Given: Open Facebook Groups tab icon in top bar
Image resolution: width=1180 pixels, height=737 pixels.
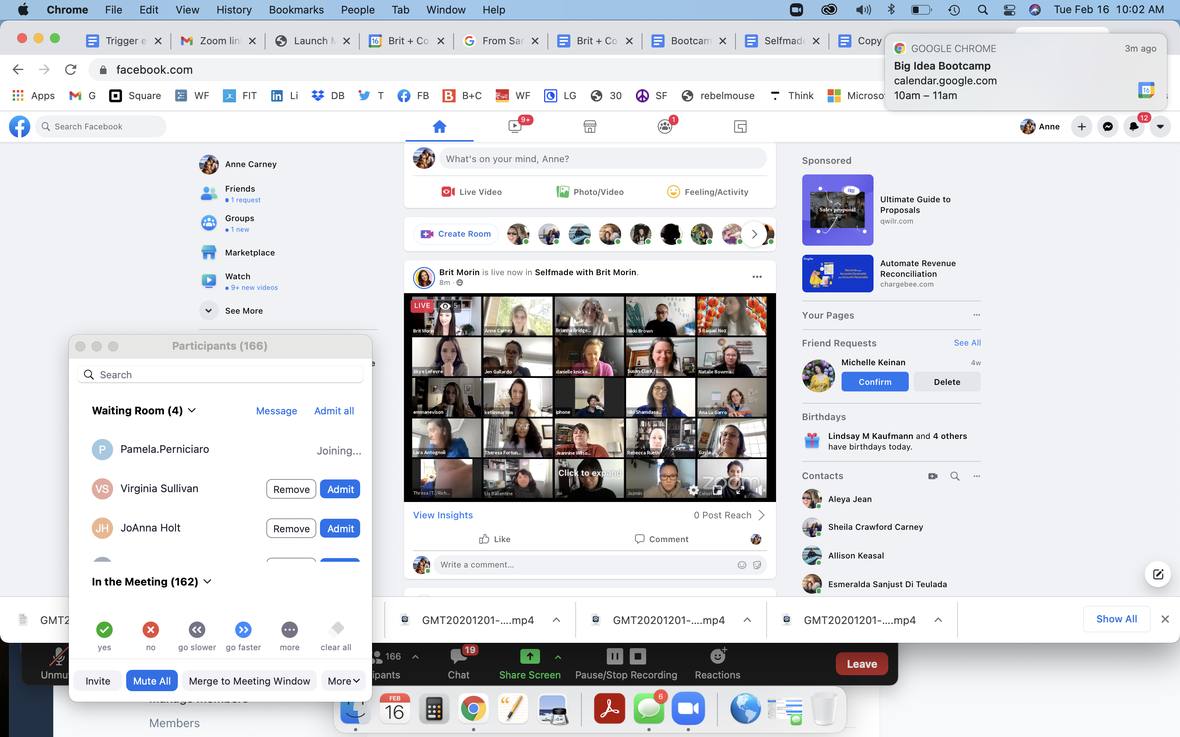Looking at the screenshot, I should [x=665, y=126].
